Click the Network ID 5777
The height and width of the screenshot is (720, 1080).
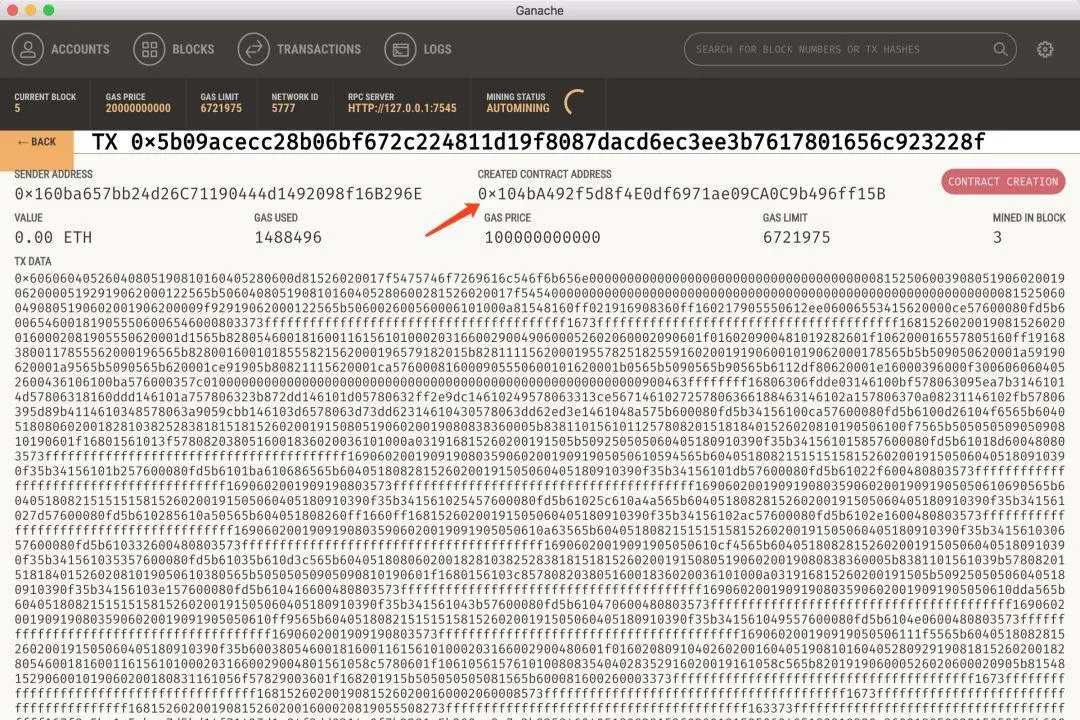point(283,108)
